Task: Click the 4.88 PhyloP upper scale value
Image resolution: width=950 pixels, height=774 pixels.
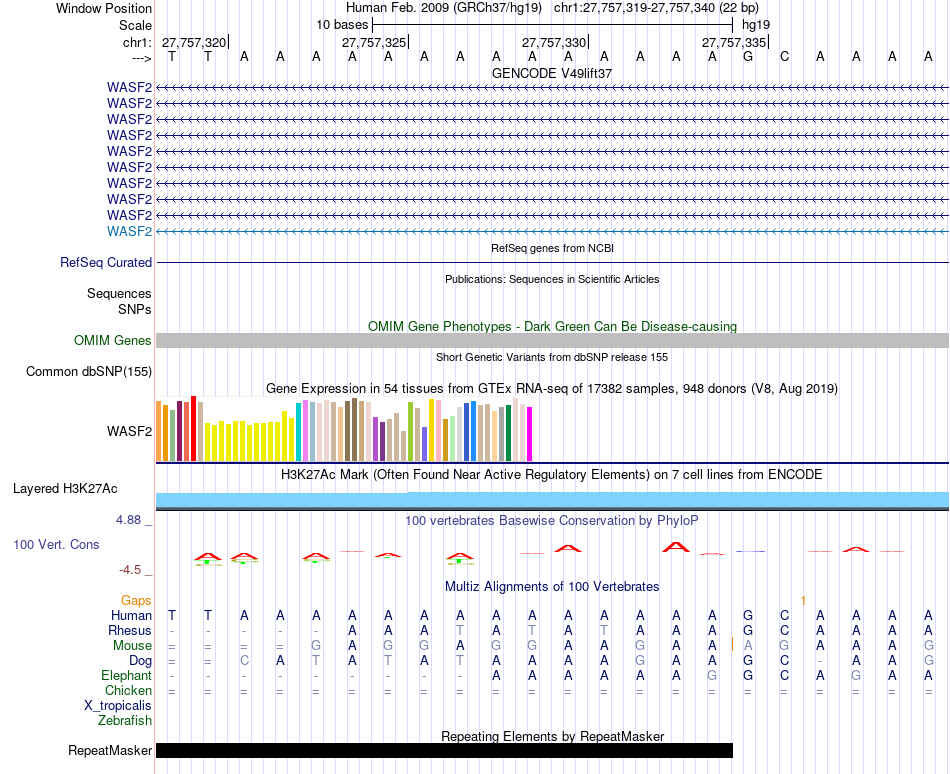Action: (x=128, y=520)
